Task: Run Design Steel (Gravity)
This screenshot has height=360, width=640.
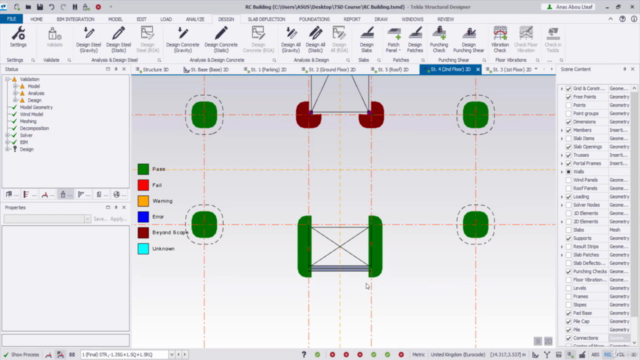Action: [x=89, y=40]
